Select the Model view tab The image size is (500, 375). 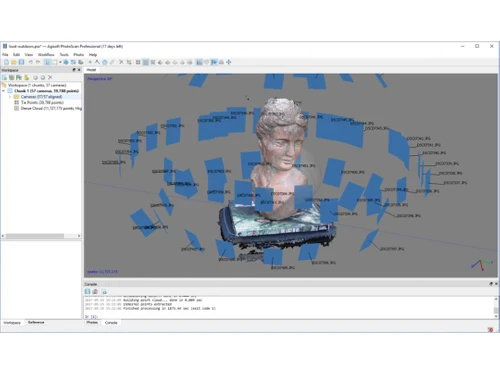point(91,70)
